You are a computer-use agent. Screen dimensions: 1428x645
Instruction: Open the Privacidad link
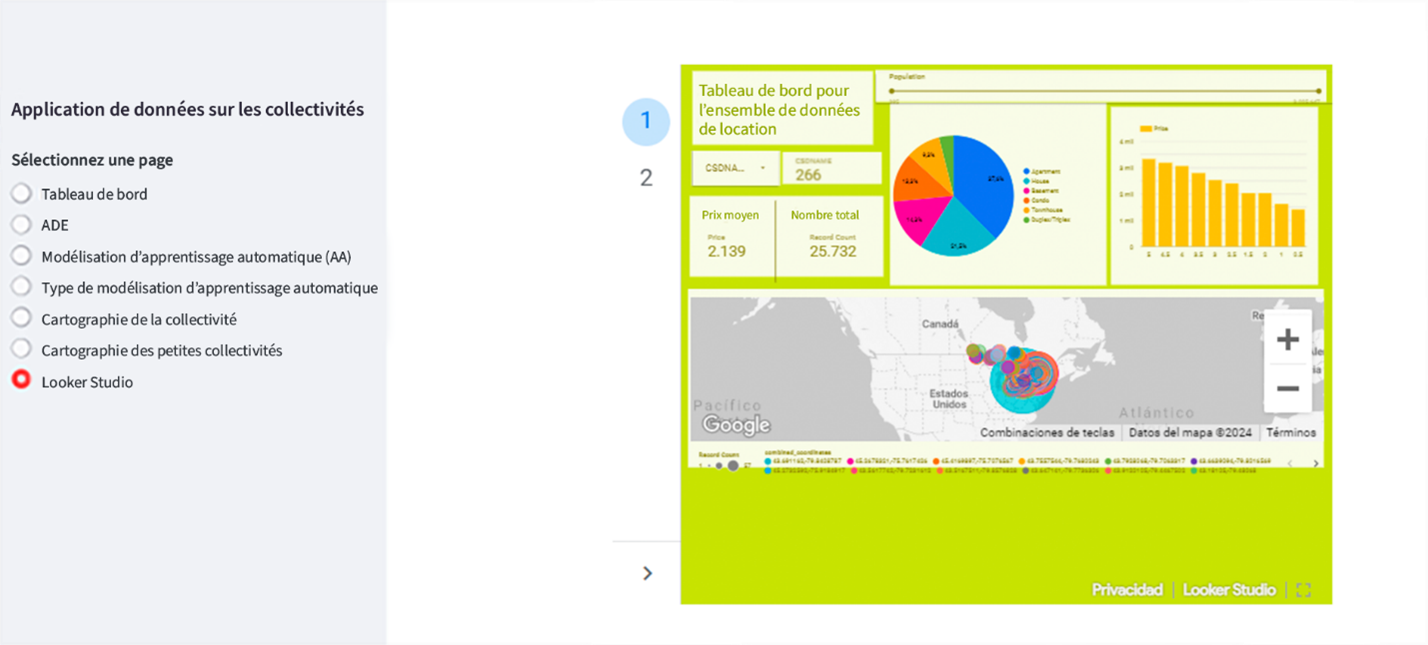coord(1127,590)
